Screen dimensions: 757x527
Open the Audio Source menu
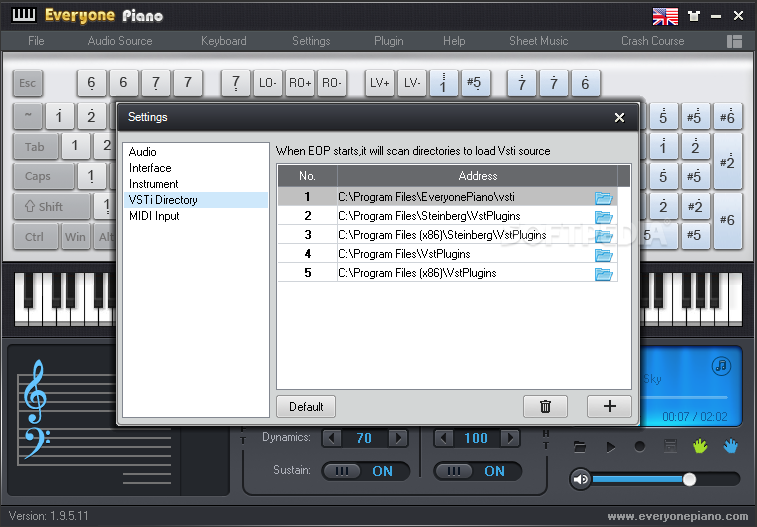pos(120,41)
